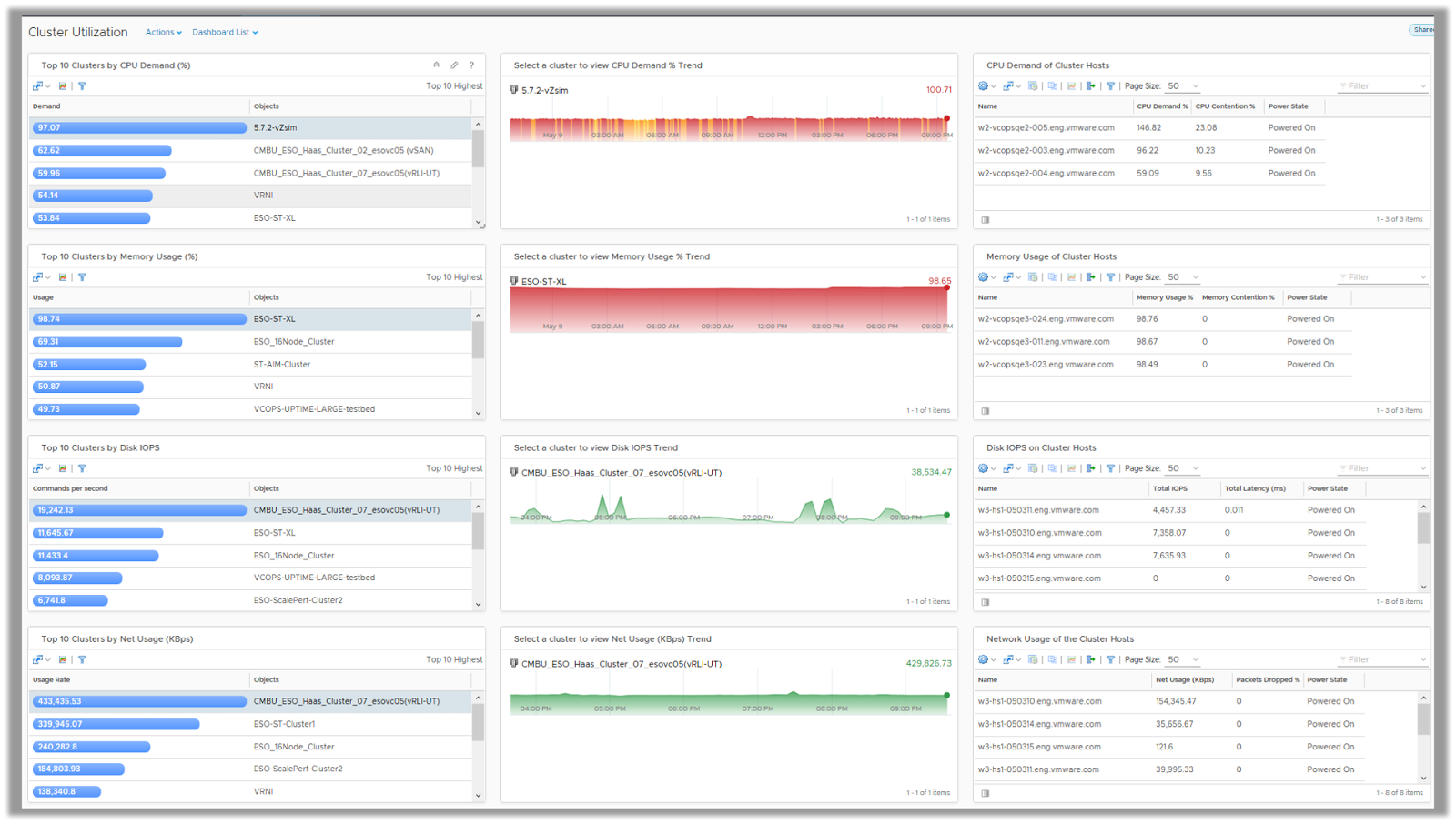Click the filter funnel in Top 10 Clusters by Memory Usage
Viewport: 1456px width, 824px height.
point(83,276)
